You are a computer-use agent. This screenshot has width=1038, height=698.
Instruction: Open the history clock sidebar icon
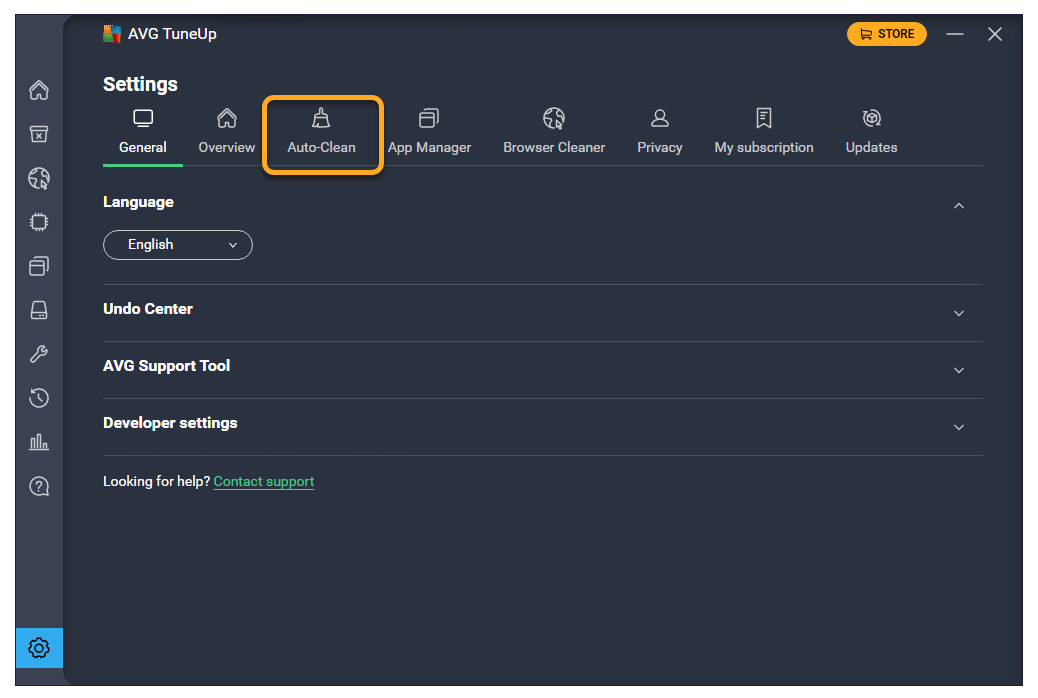[39, 398]
